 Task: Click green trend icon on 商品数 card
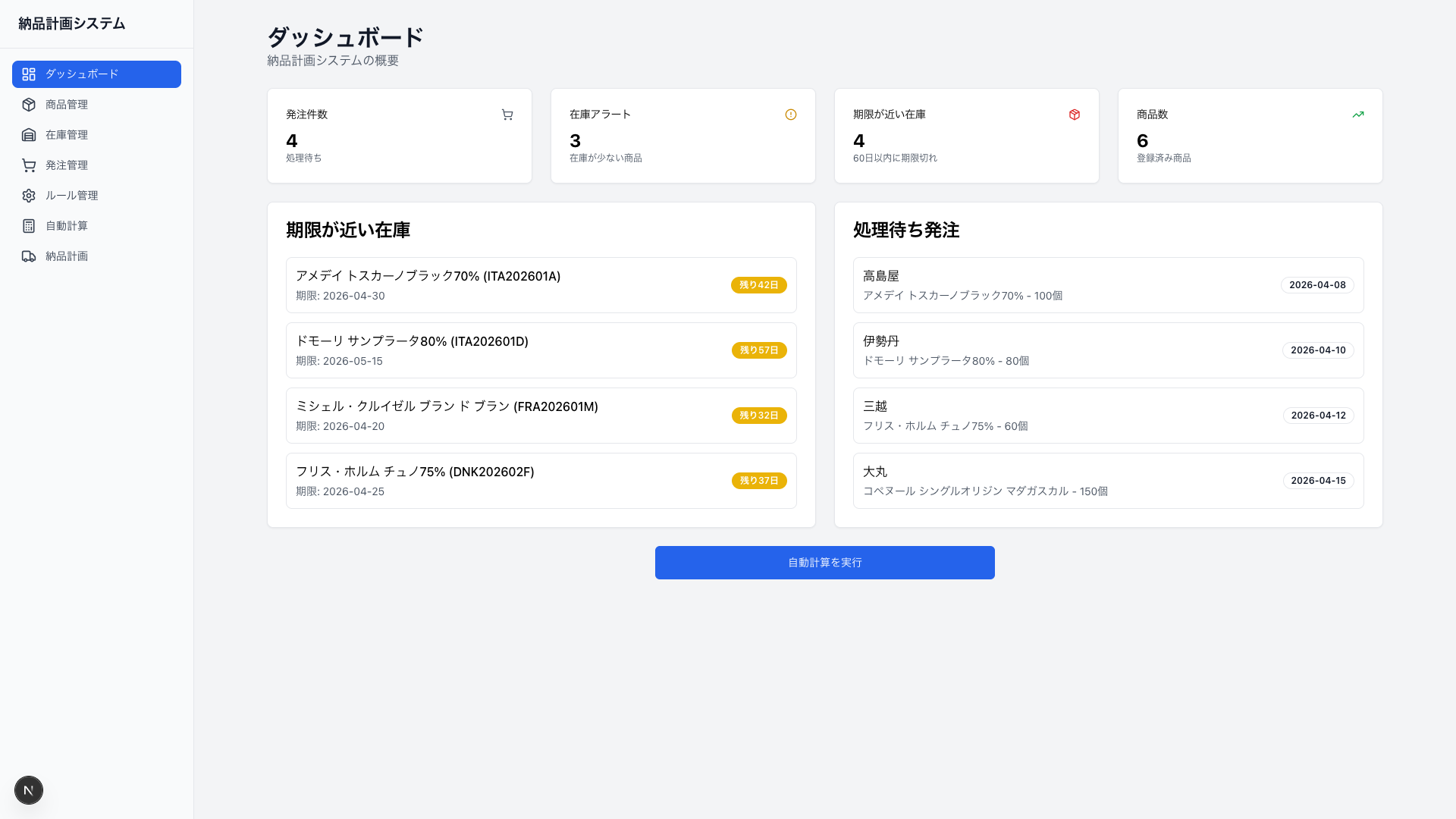click(1358, 115)
